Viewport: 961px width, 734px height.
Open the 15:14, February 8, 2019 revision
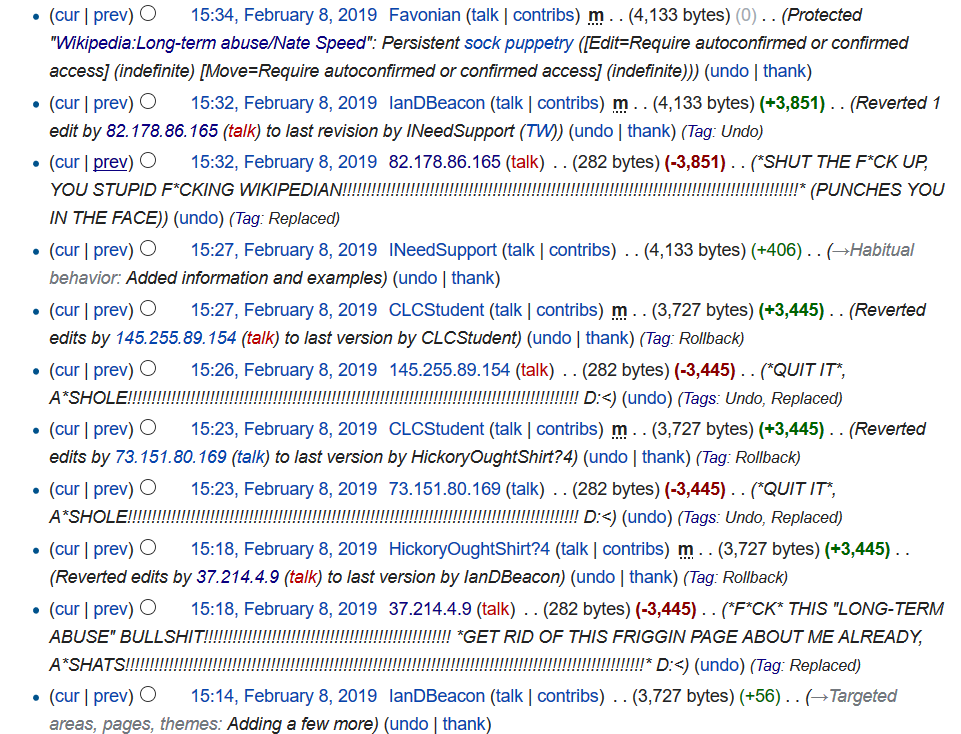(284, 696)
